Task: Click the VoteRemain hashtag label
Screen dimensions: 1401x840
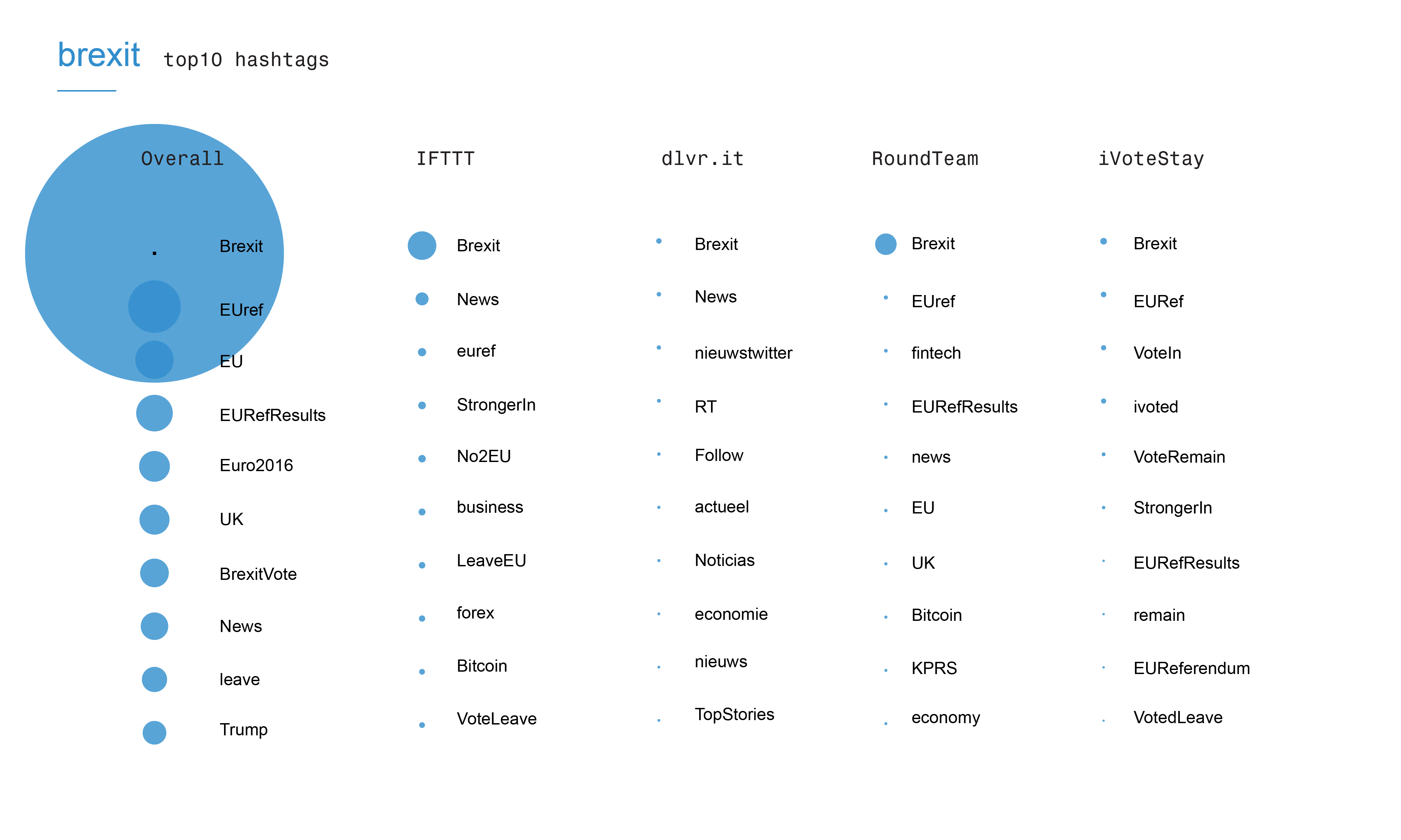Action: click(1179, 457)
